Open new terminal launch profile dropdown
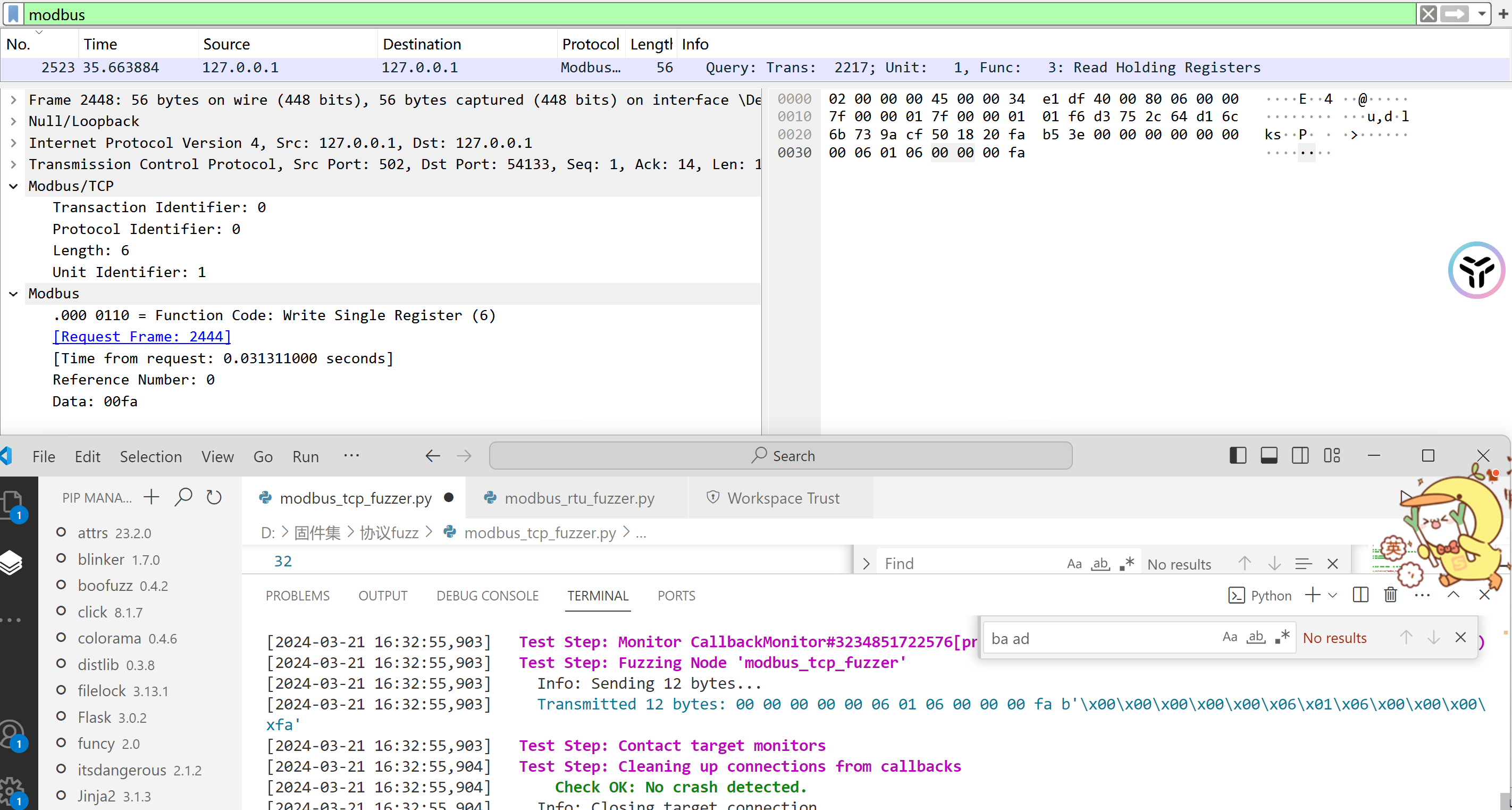 pyautogui.click(x=1333, y=595)
